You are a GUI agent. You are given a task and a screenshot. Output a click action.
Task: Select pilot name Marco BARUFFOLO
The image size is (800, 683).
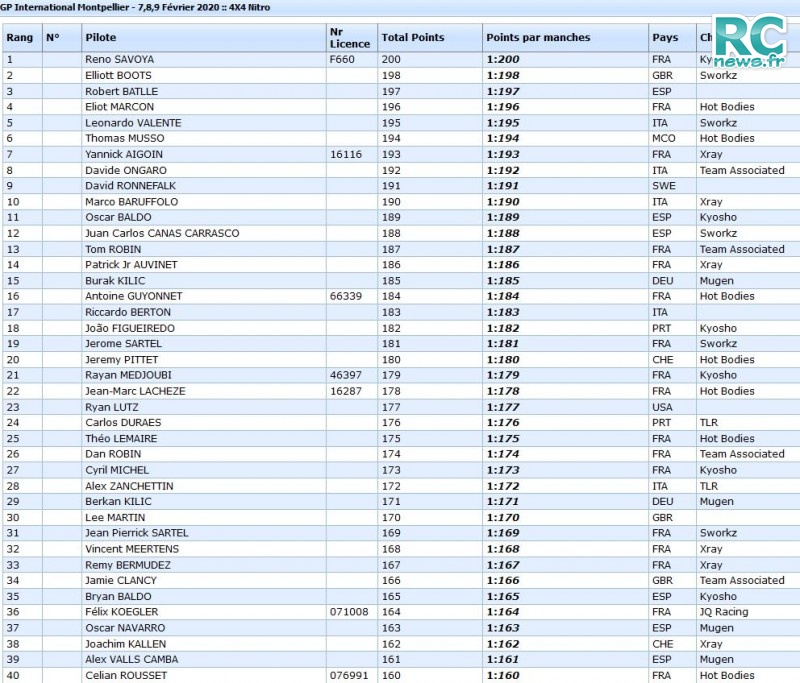click(132, 202)
